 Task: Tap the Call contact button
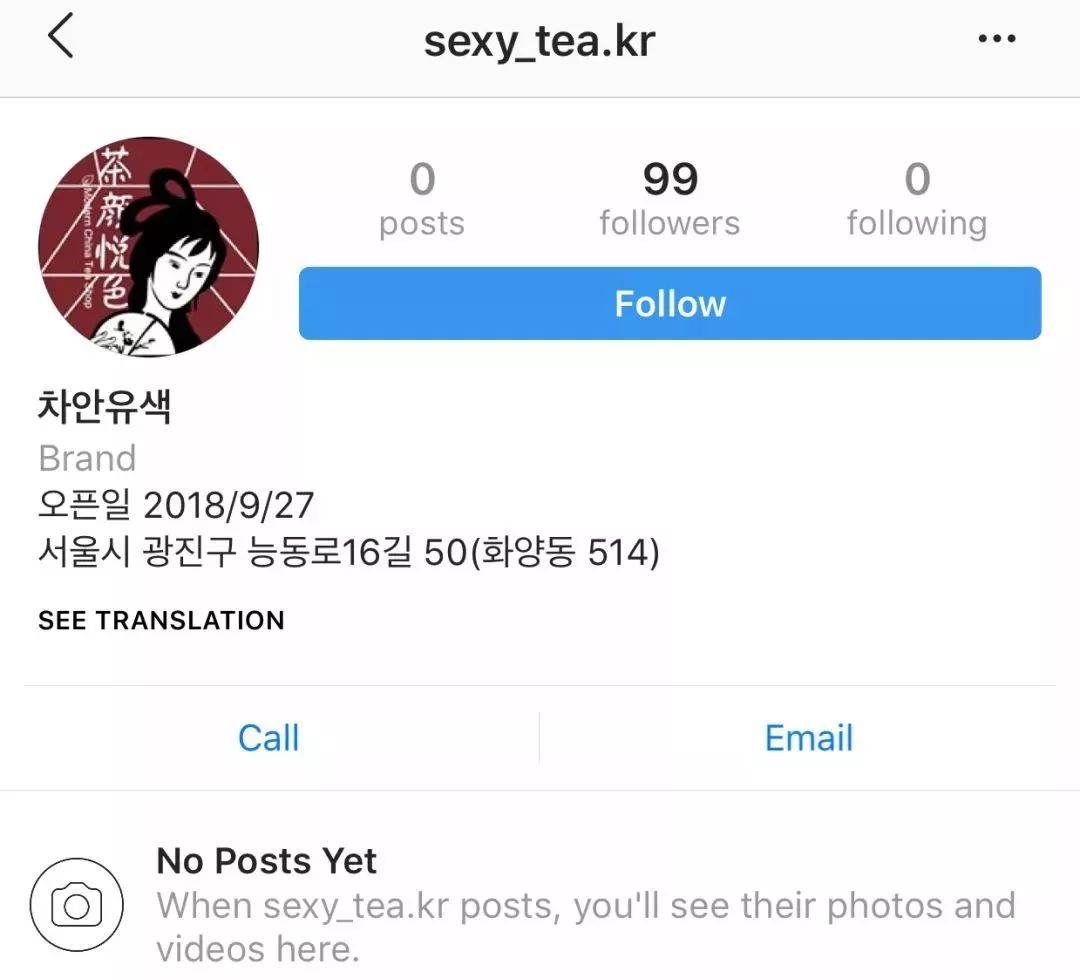(x=269, y=738)
